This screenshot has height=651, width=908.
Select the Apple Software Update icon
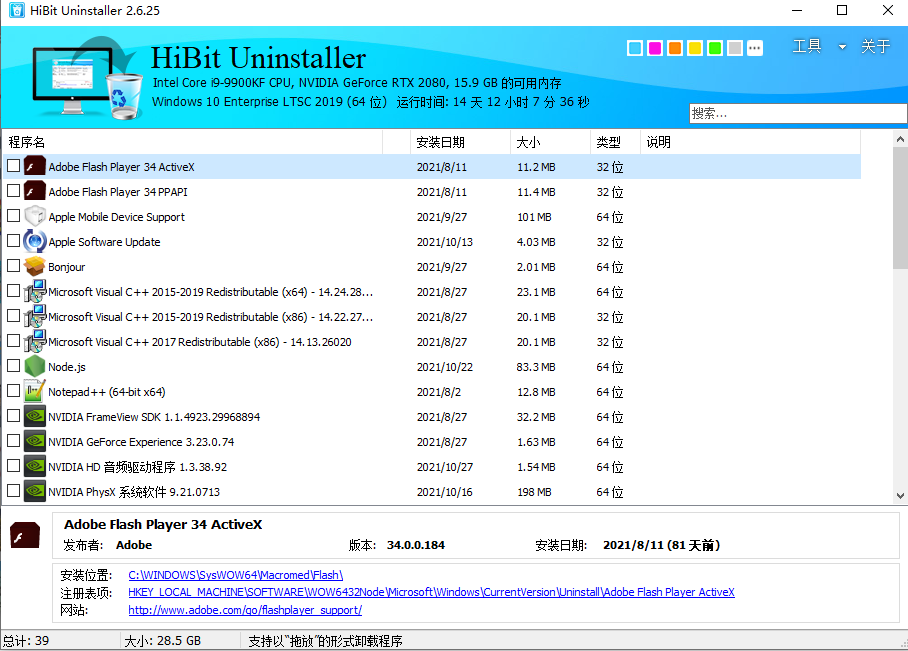point(35,242)
